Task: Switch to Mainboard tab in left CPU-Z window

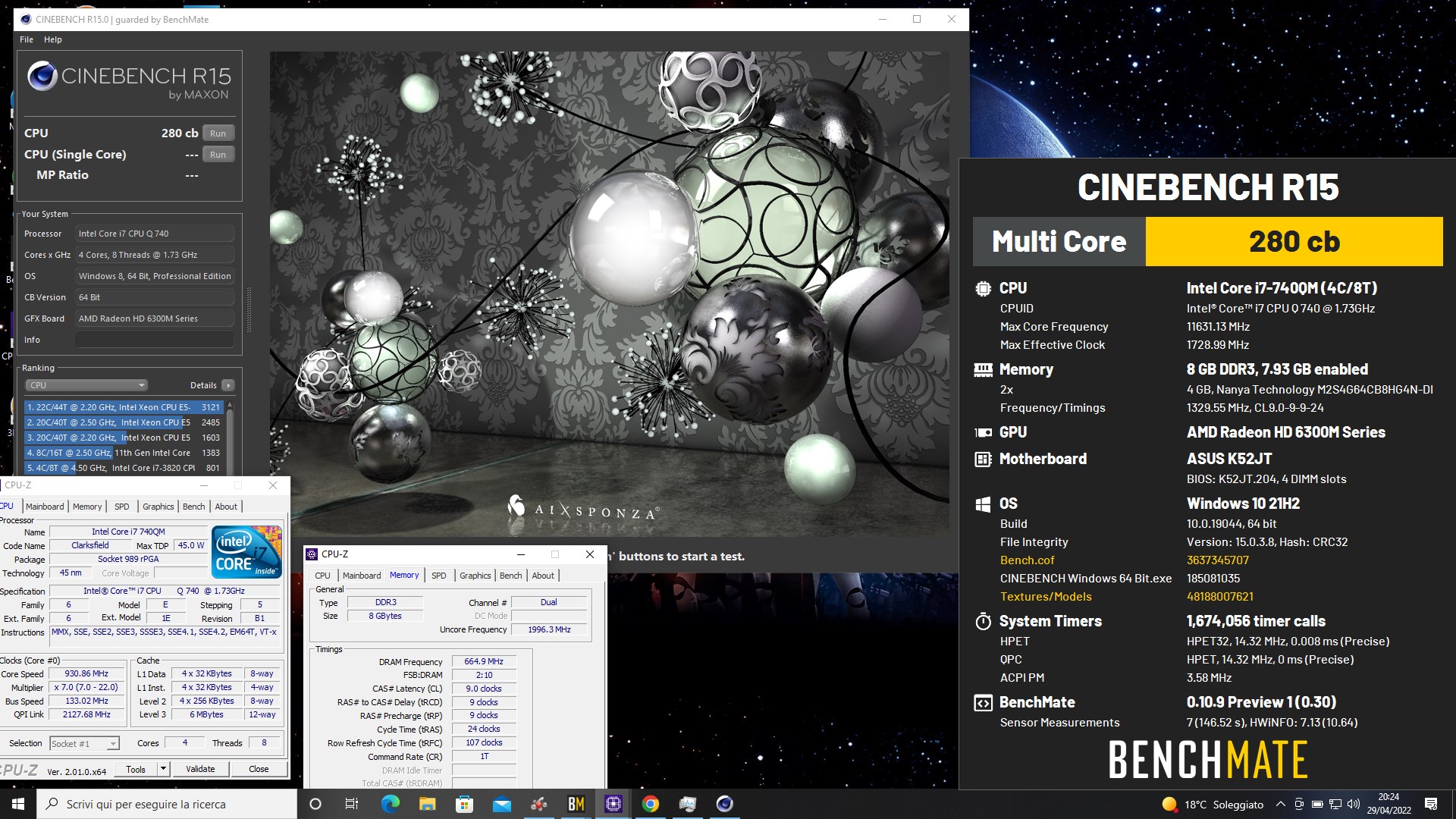Action: pos(45,507)
